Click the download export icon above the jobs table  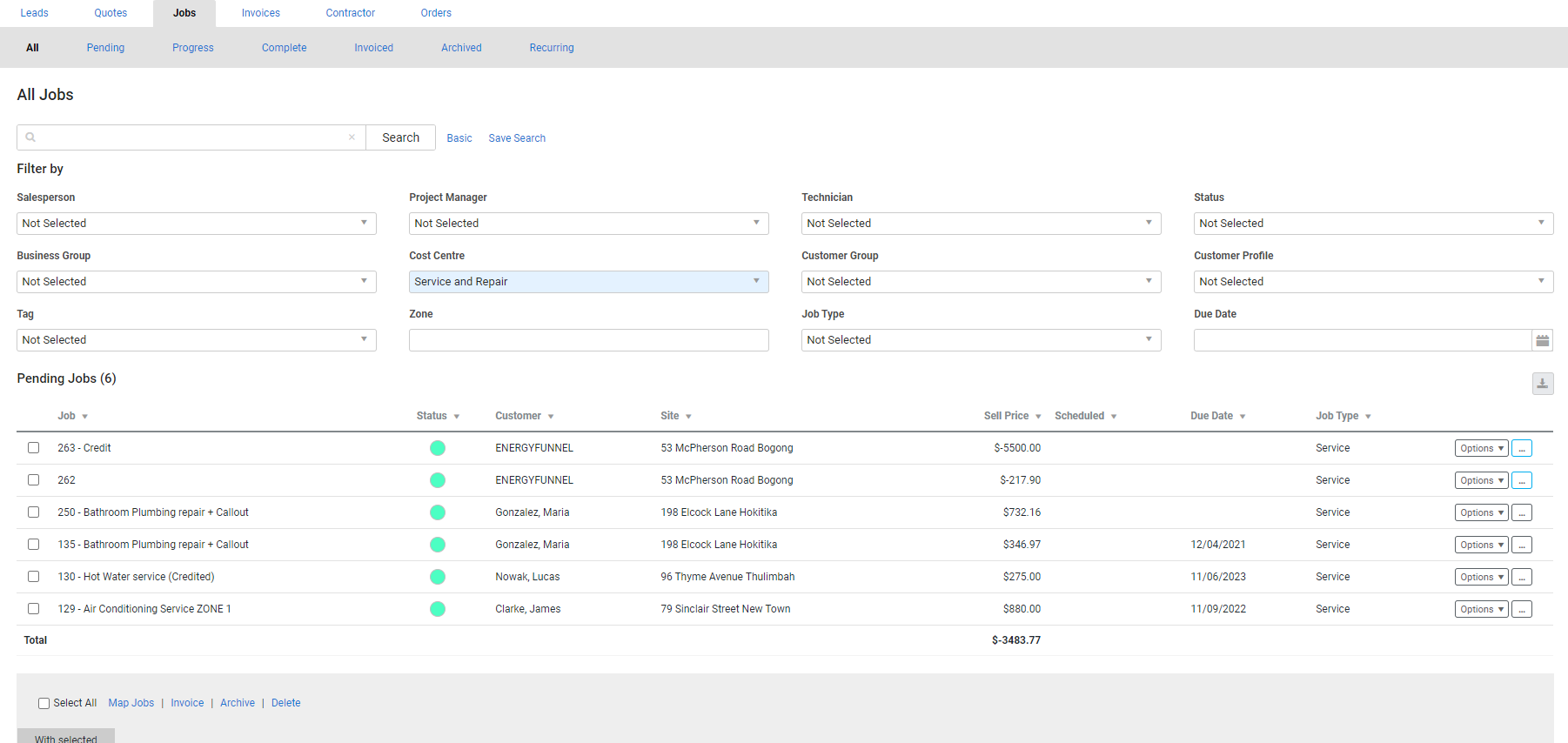point(1543,384)
